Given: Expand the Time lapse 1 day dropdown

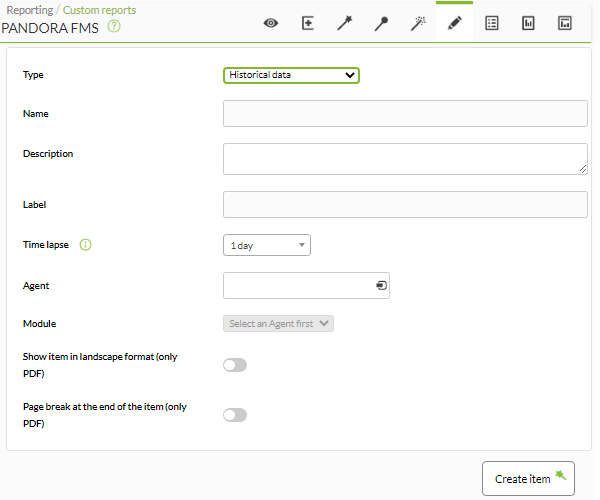Looking at the screenshot, I should click(x=267, y=245).
